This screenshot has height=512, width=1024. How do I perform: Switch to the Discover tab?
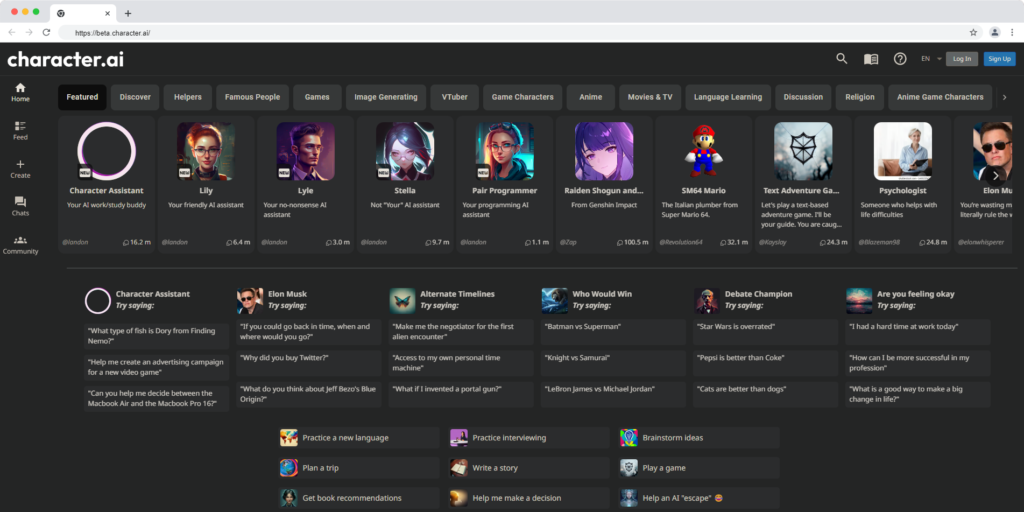[135, 97]
